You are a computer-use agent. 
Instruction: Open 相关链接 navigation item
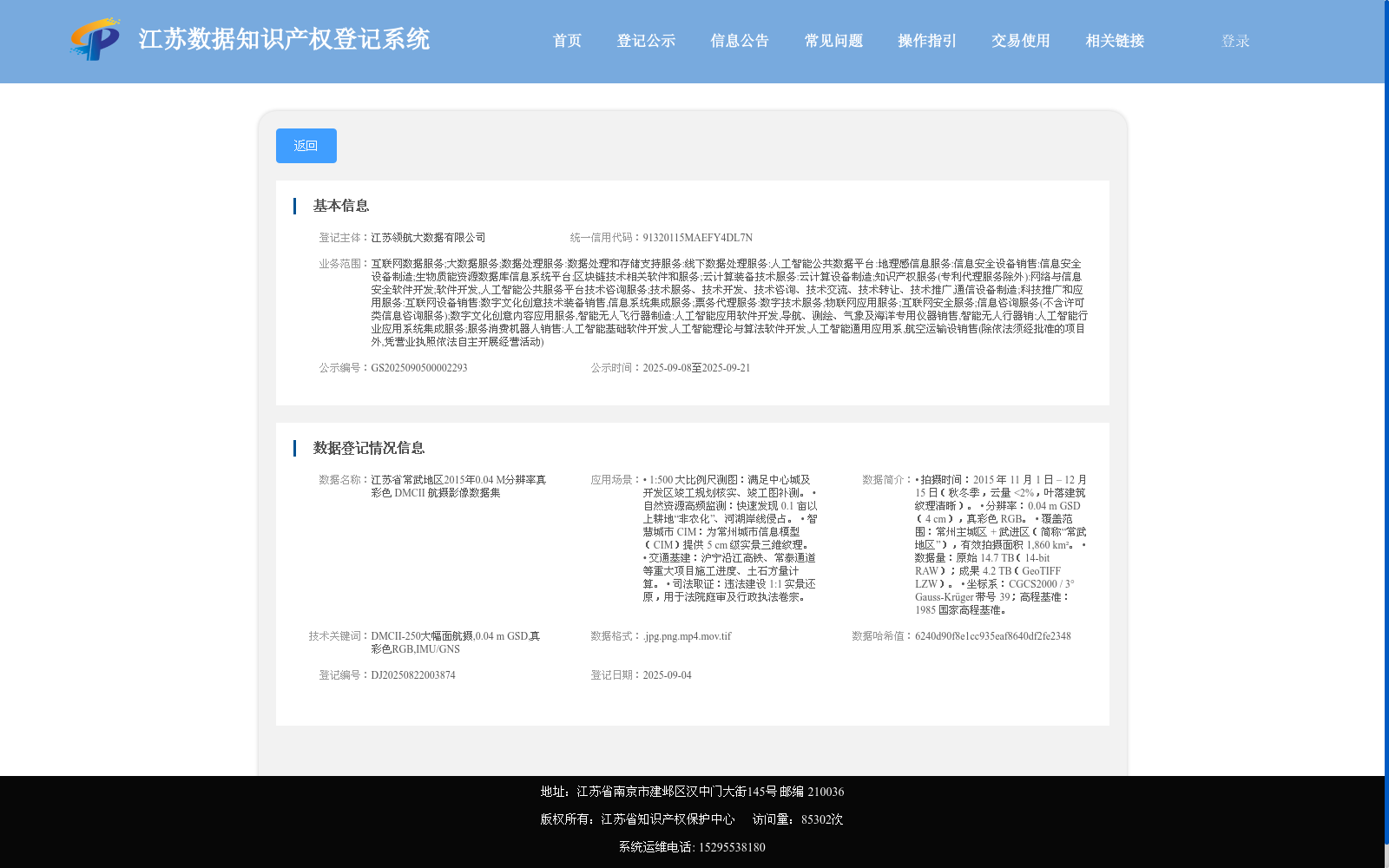1115,41
